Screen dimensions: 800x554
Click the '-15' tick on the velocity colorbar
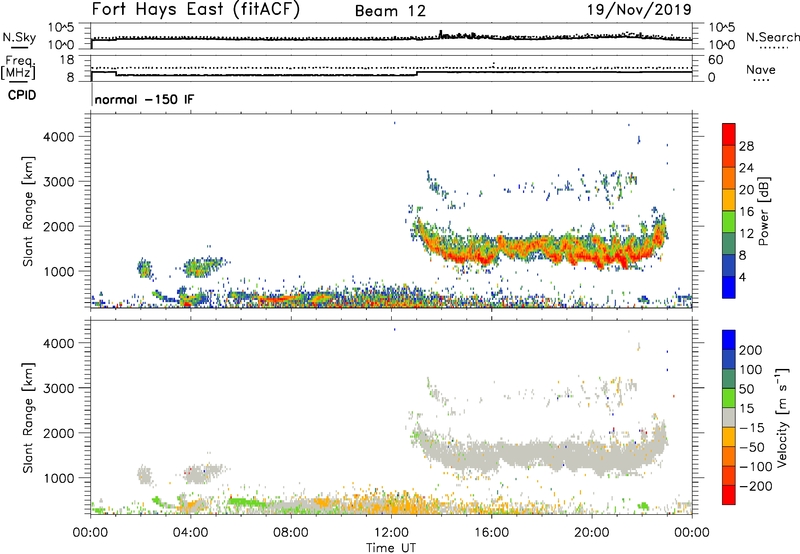click(752, 427)
